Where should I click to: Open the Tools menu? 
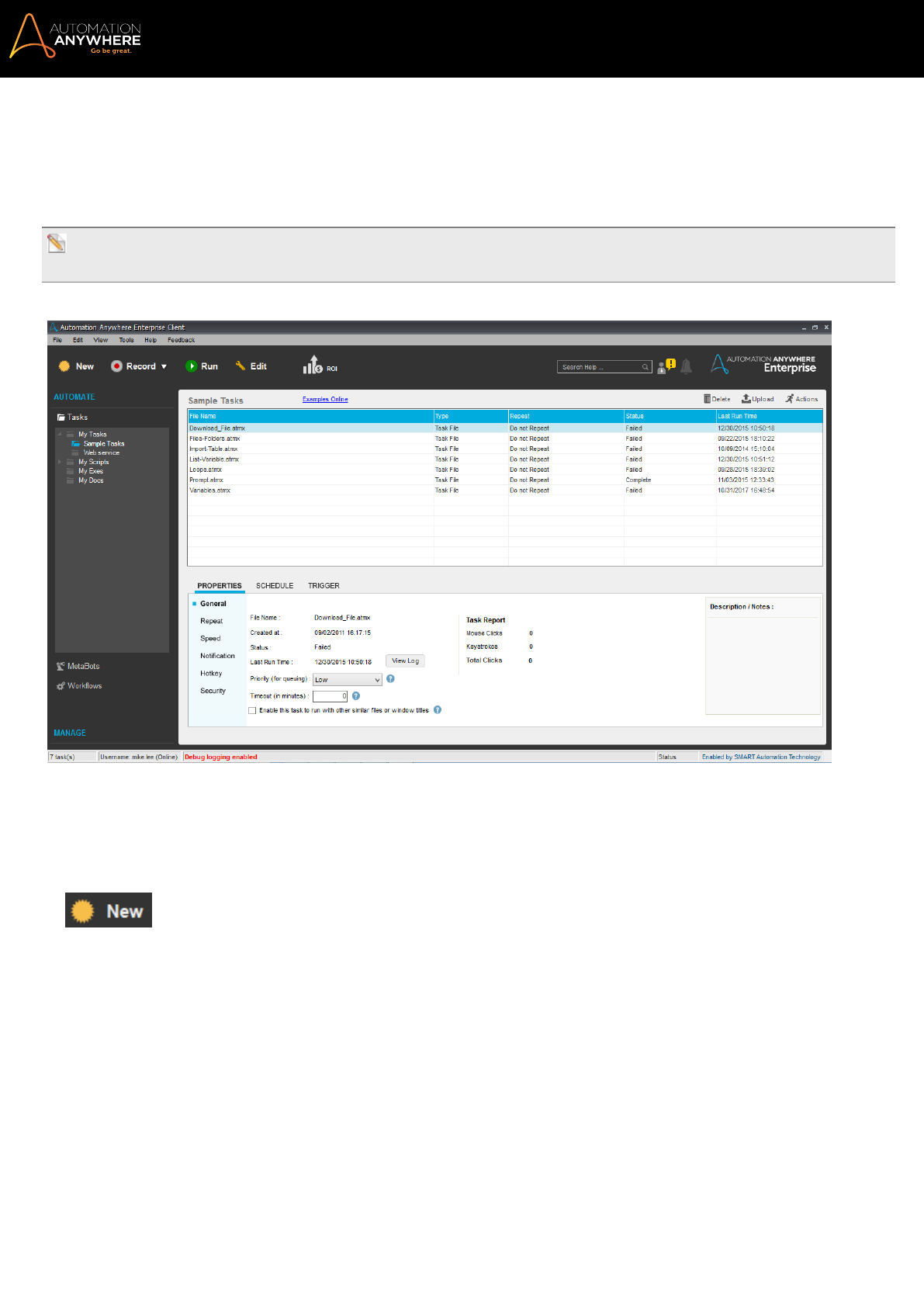tap(126, 340)
